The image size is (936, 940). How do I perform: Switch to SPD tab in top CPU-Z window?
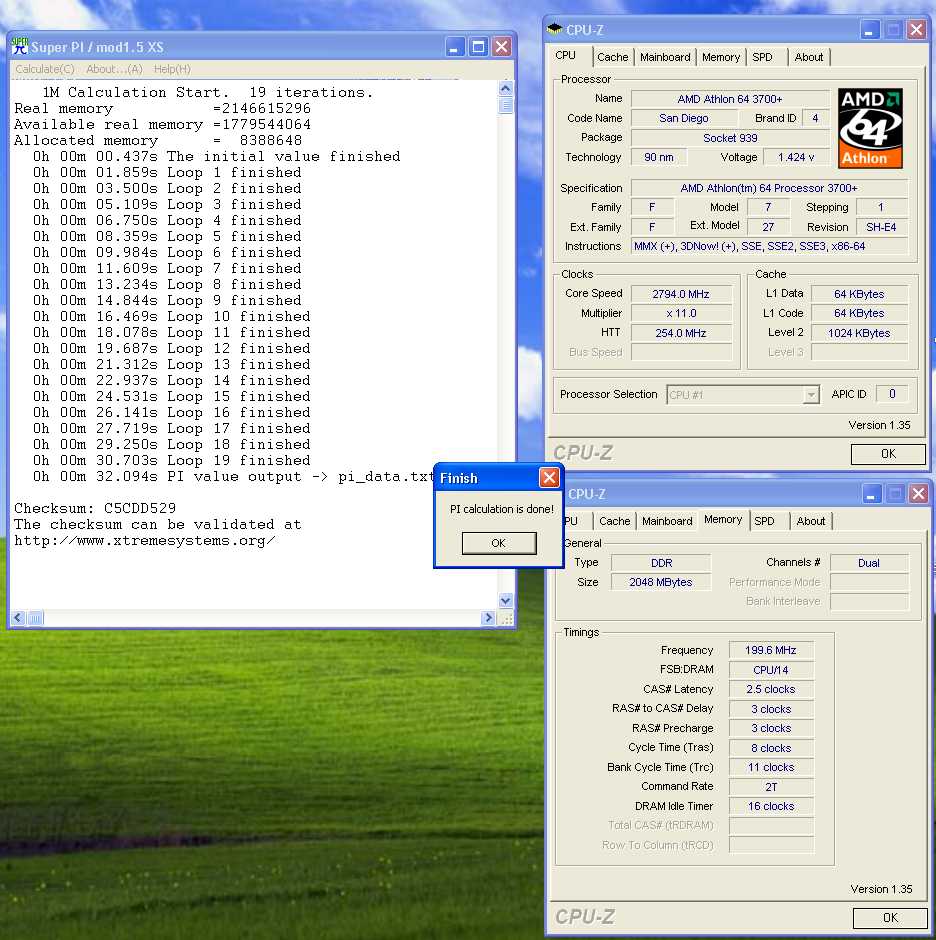click(763, 57)
